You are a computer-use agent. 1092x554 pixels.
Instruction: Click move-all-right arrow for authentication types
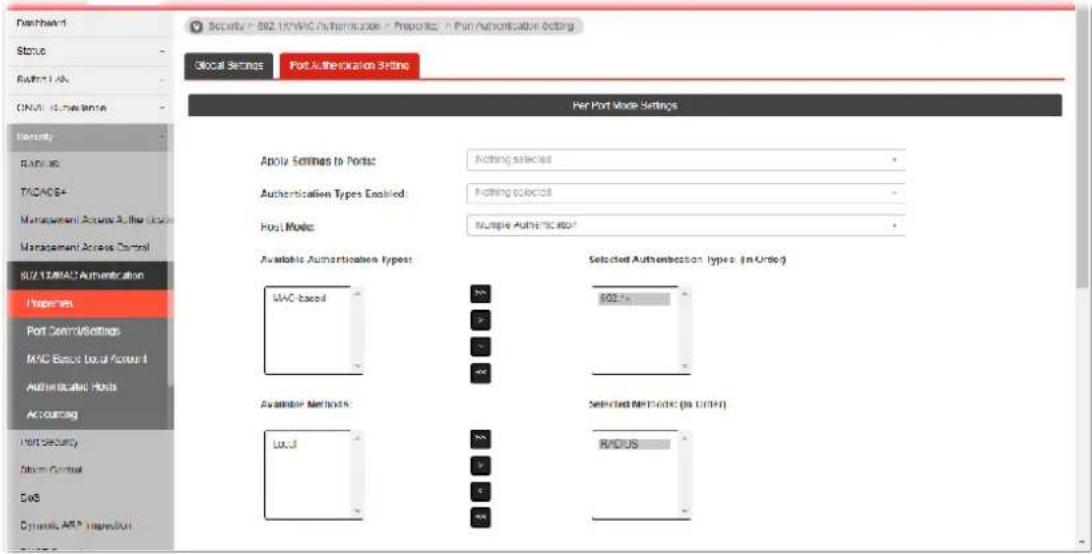480,294
